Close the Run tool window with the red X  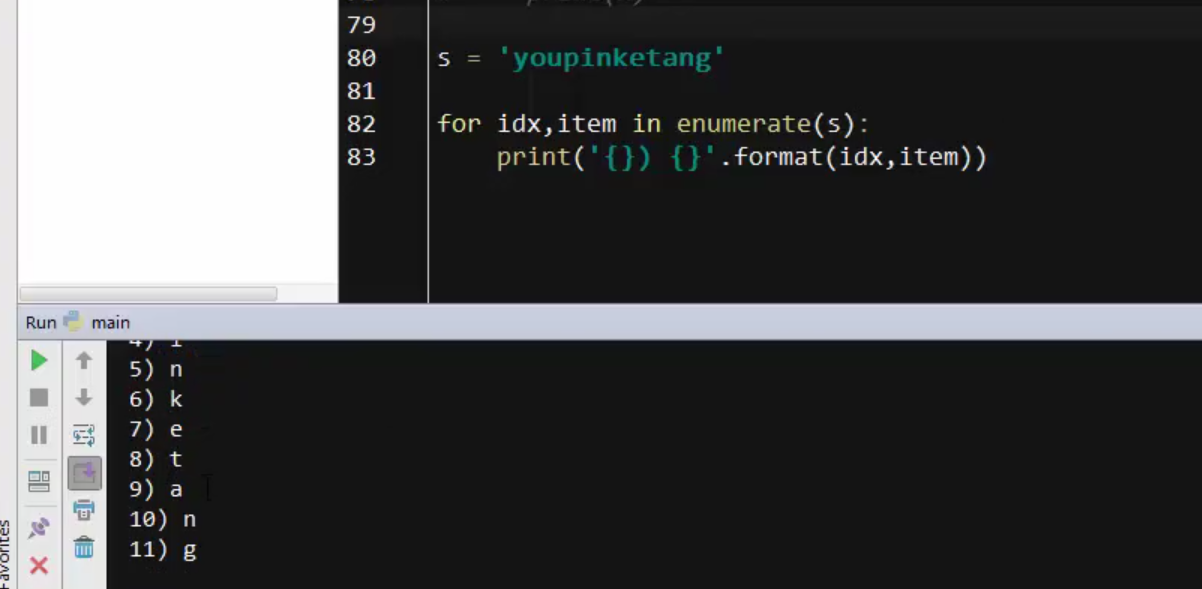[x=39, y=566]
